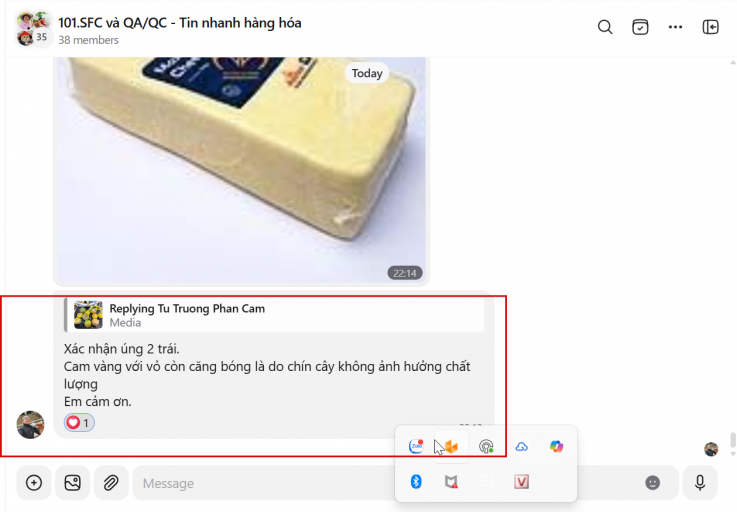
Task: Open the calendar reminder icon in header
Action: click(x=640, y=27)
